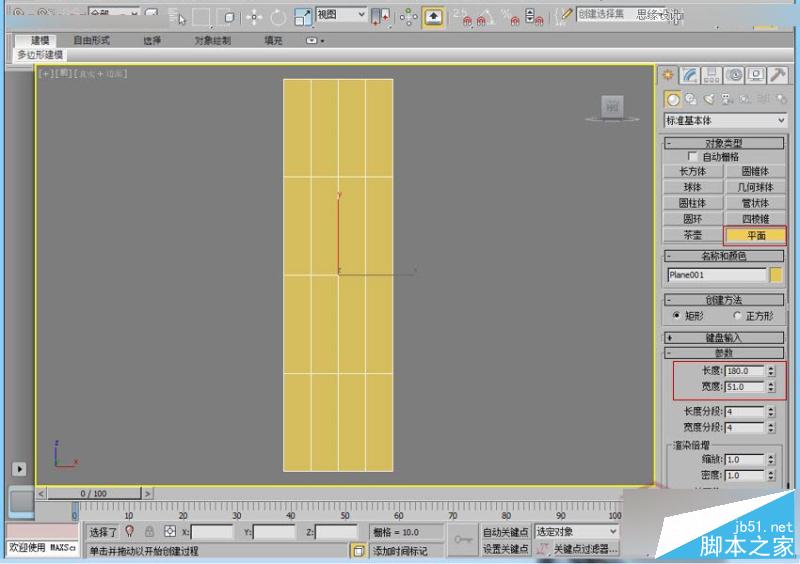This screenshot has width=800, height=564.
Task: Toggle 自动关键点 auto key mode
Action: [505, 532]
